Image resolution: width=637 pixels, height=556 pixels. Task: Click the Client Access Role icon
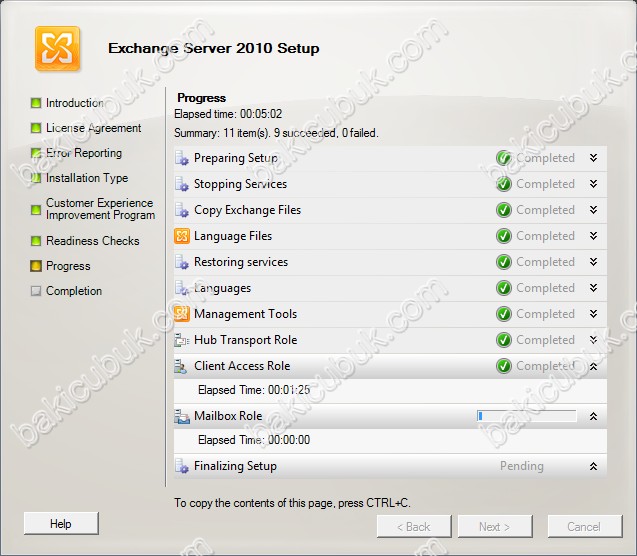coord(181,366)
